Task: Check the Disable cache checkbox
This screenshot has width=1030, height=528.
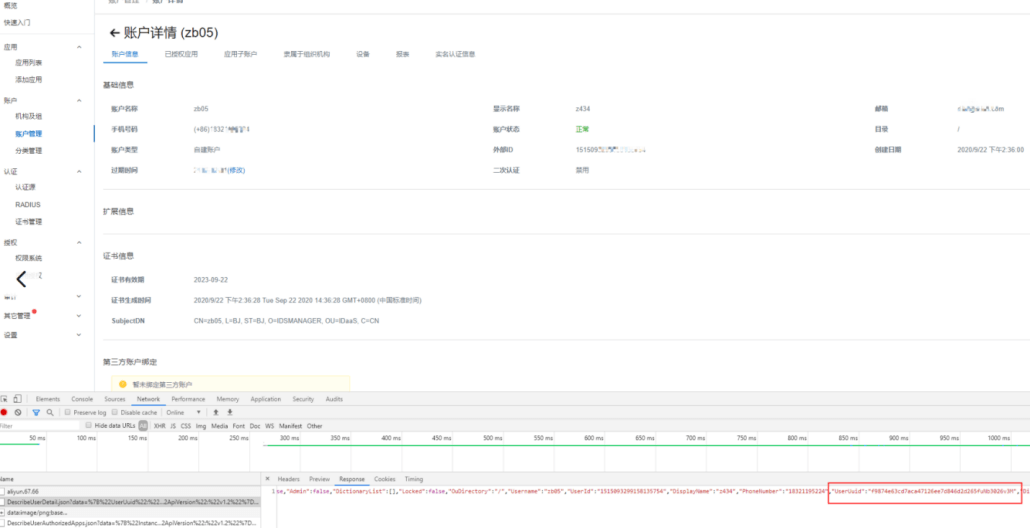Action: 115,412
